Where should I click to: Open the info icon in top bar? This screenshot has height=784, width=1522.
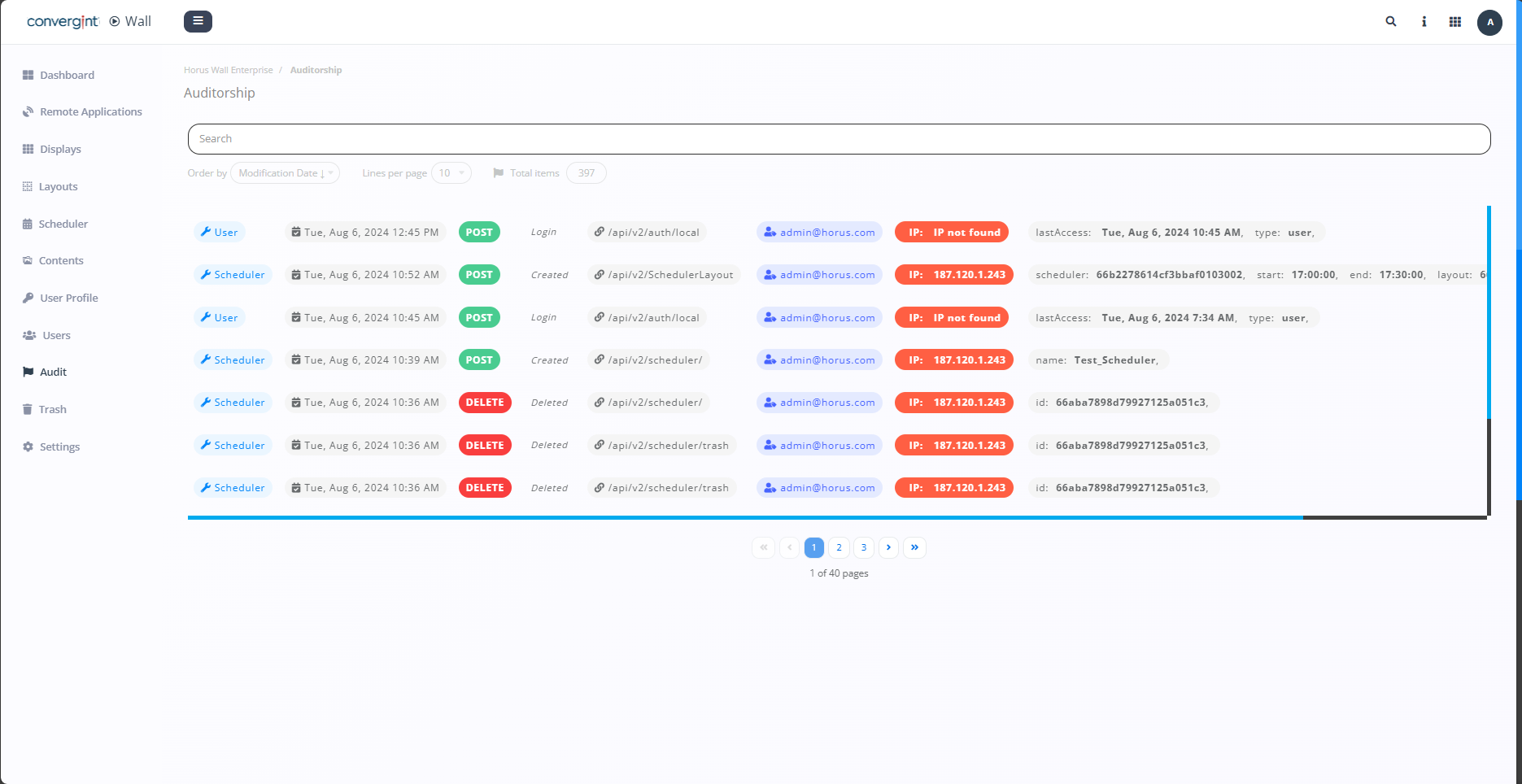click(x=1424, y=22)
